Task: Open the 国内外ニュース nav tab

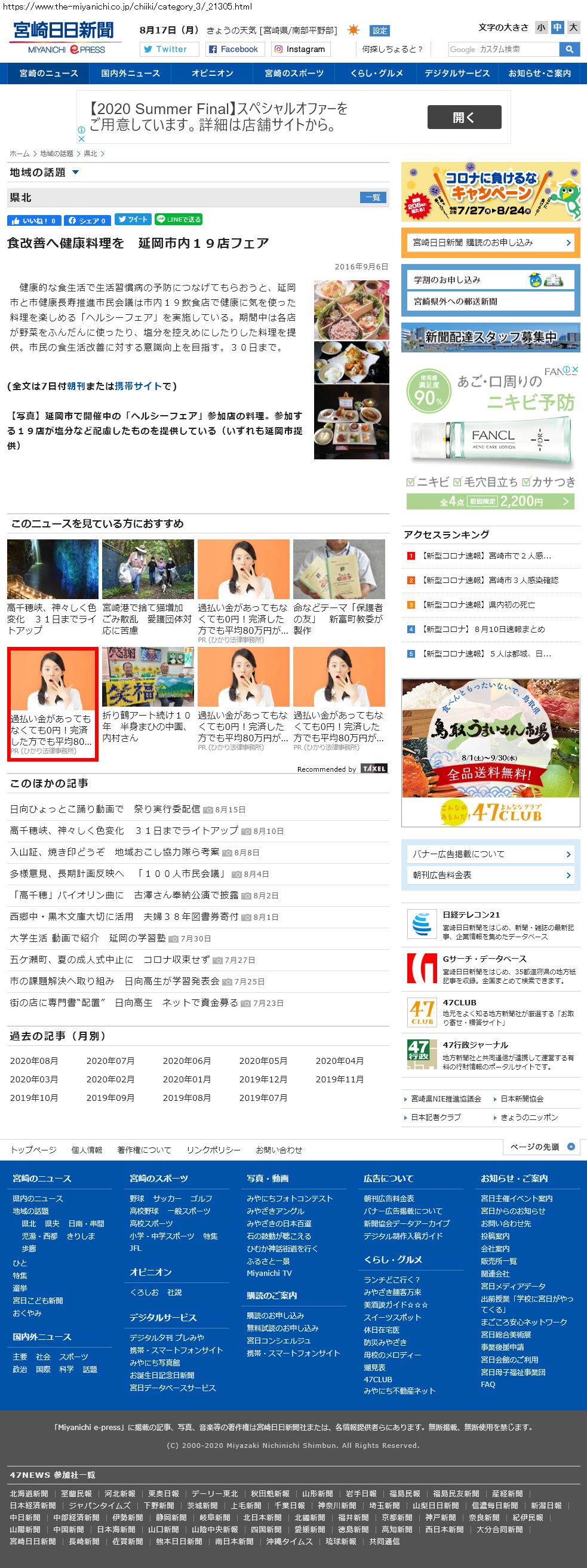Action: 130,73
